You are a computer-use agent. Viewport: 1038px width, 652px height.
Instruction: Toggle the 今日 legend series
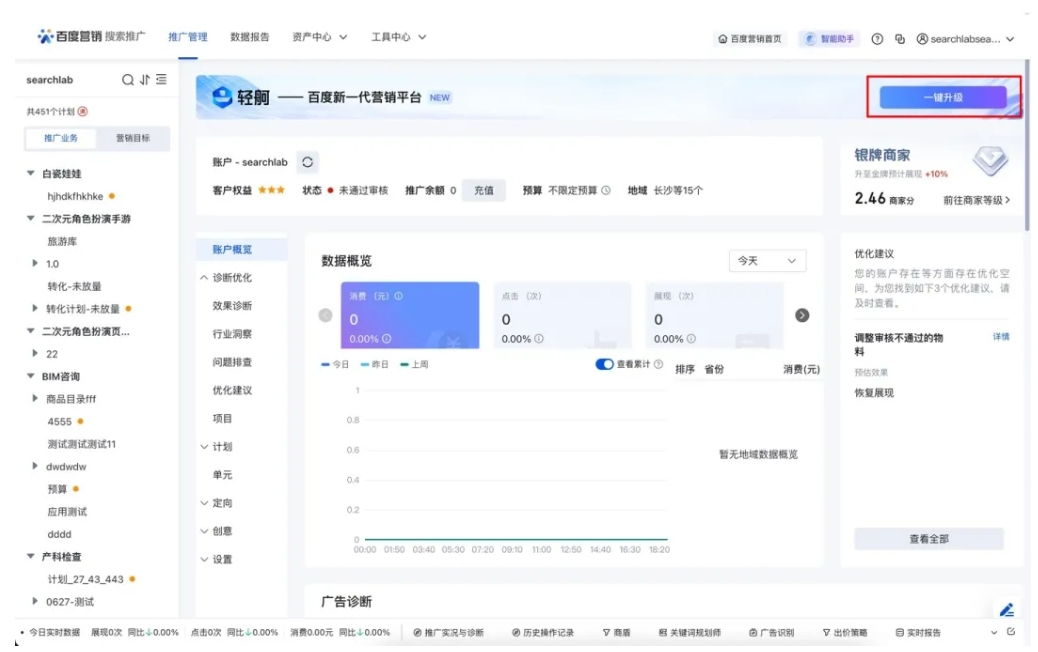(335, 364)
